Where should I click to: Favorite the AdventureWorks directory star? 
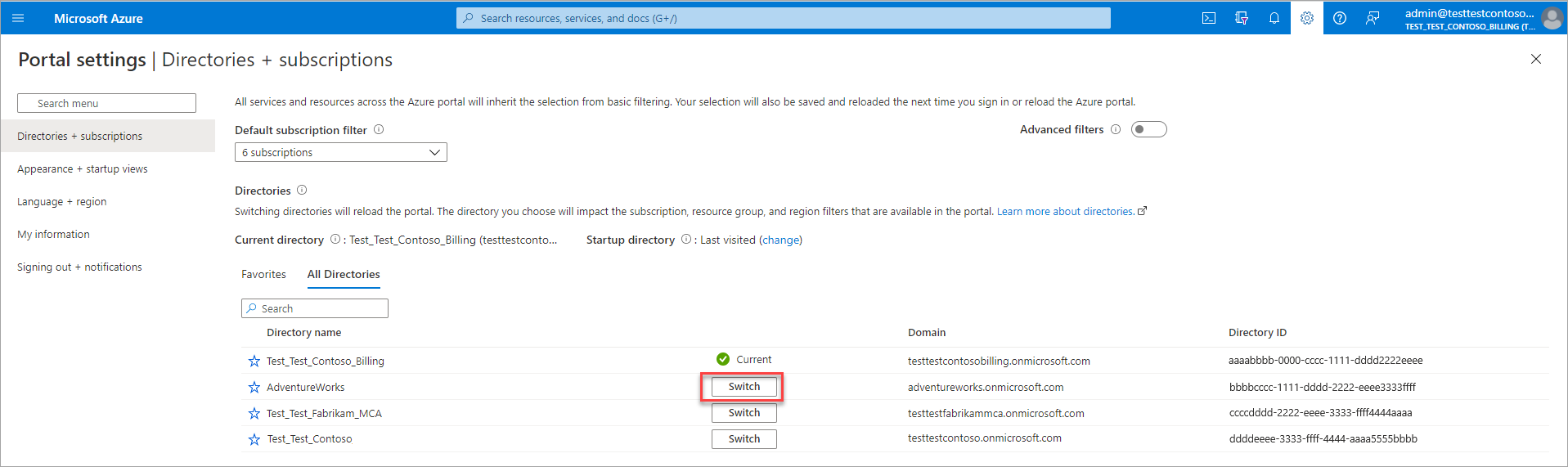254,387
